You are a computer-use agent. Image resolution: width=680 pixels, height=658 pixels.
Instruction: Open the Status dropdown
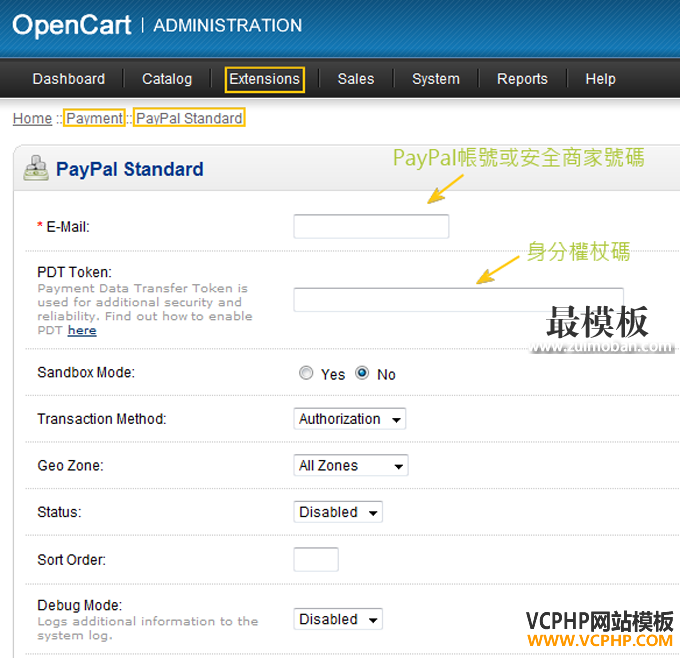[338, 512]
